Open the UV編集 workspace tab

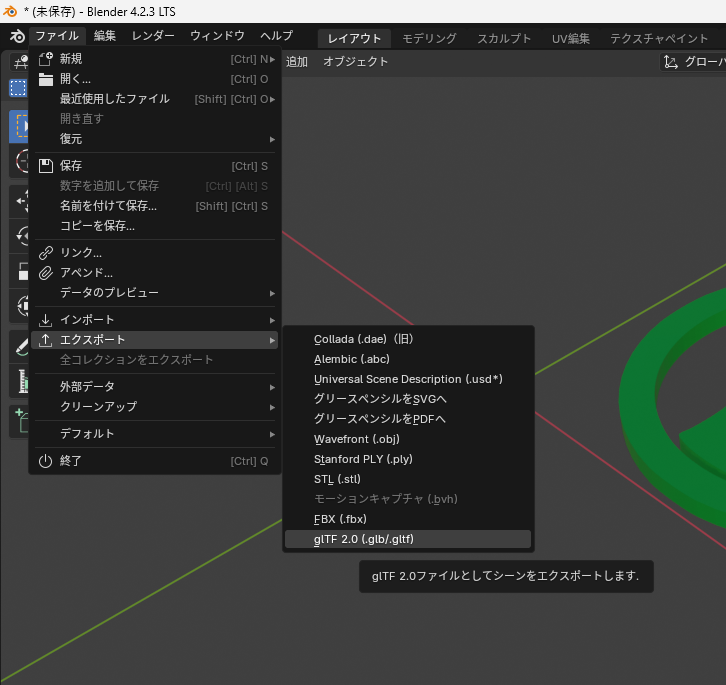click(x=571, y=39)
